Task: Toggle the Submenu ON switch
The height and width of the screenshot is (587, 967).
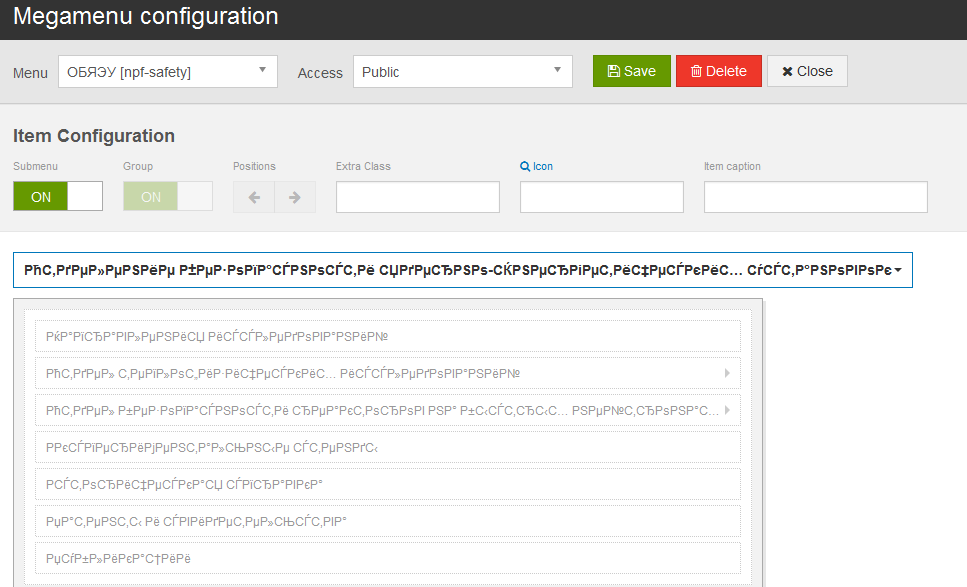Action: (x=58, y=196)
